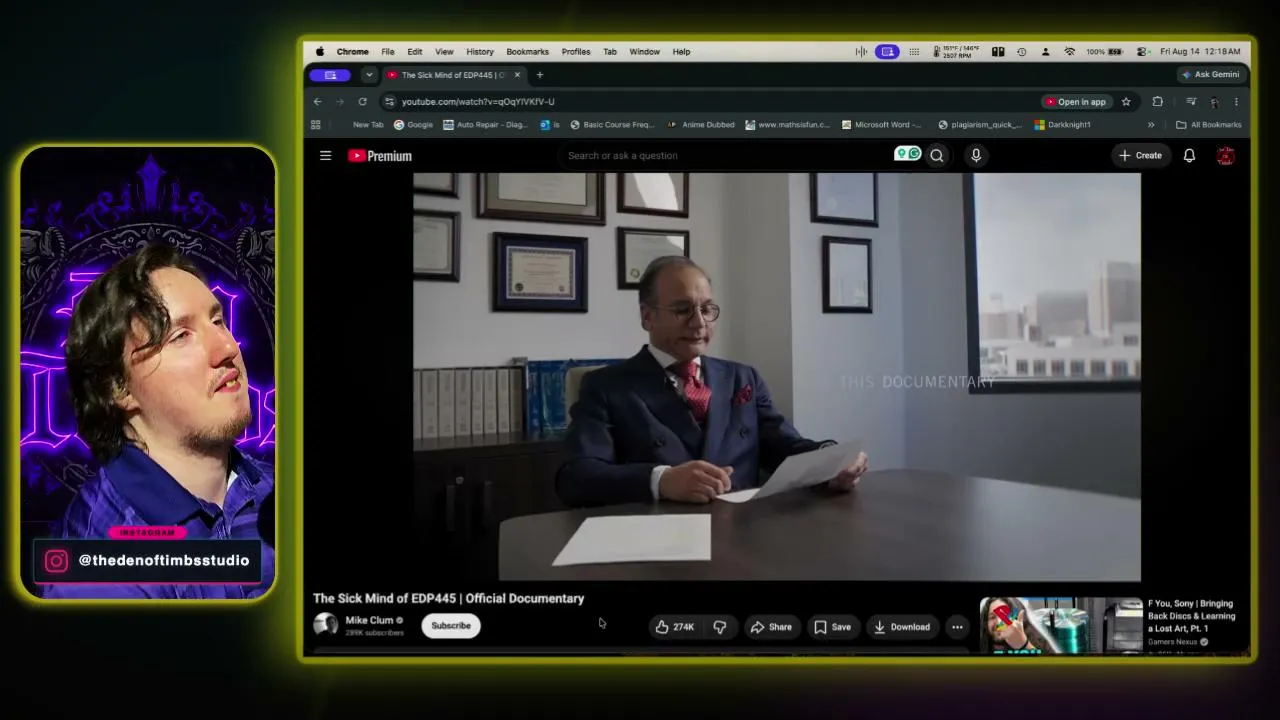This screenshot has width=1280, height=720.
Task: Open the Google bookmark
Action: [x=413, y=125]
